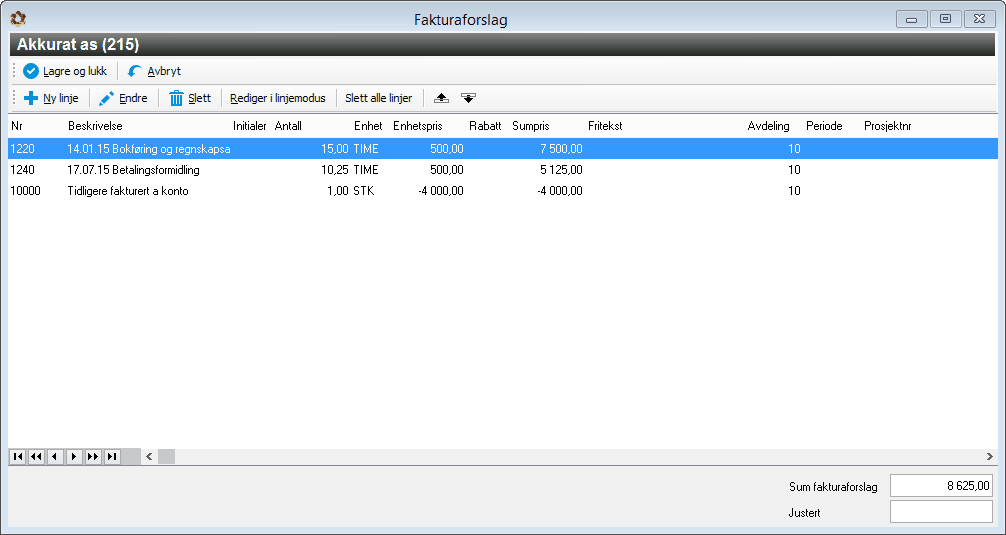
Task: Click the Enhetspris column header
Action: point(418,126)
